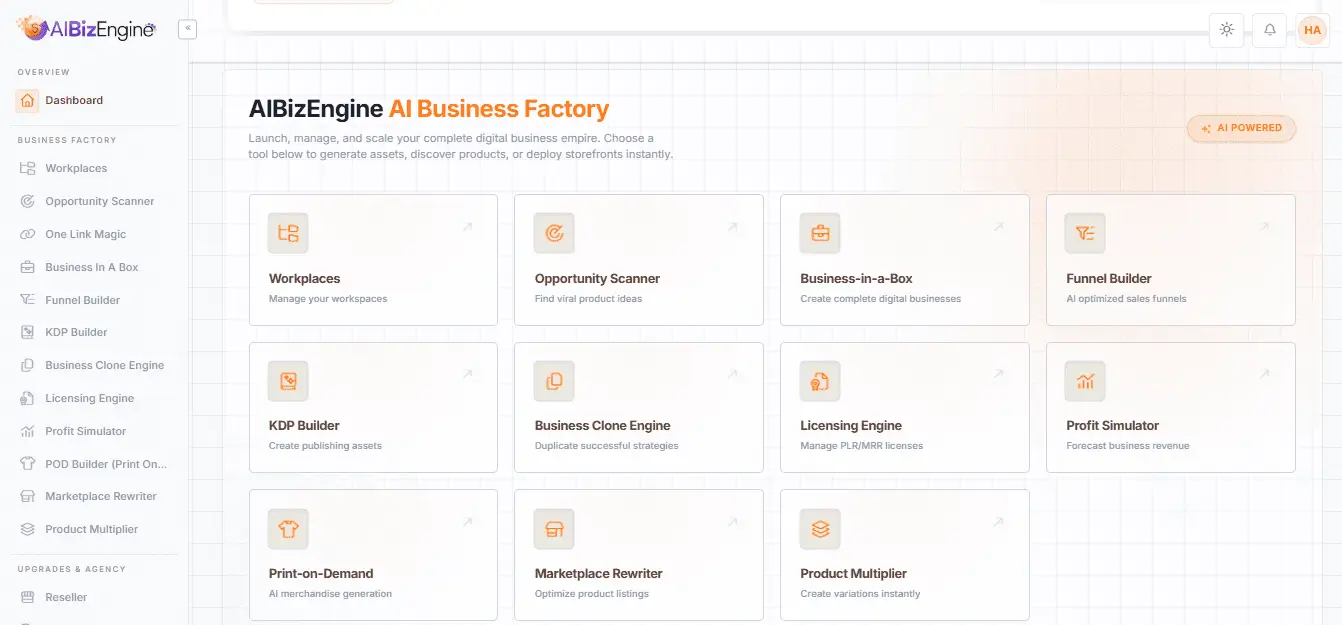Open the Licensing Engine card title
Viewport: 1342px width, 625px height.
point(851,425)
